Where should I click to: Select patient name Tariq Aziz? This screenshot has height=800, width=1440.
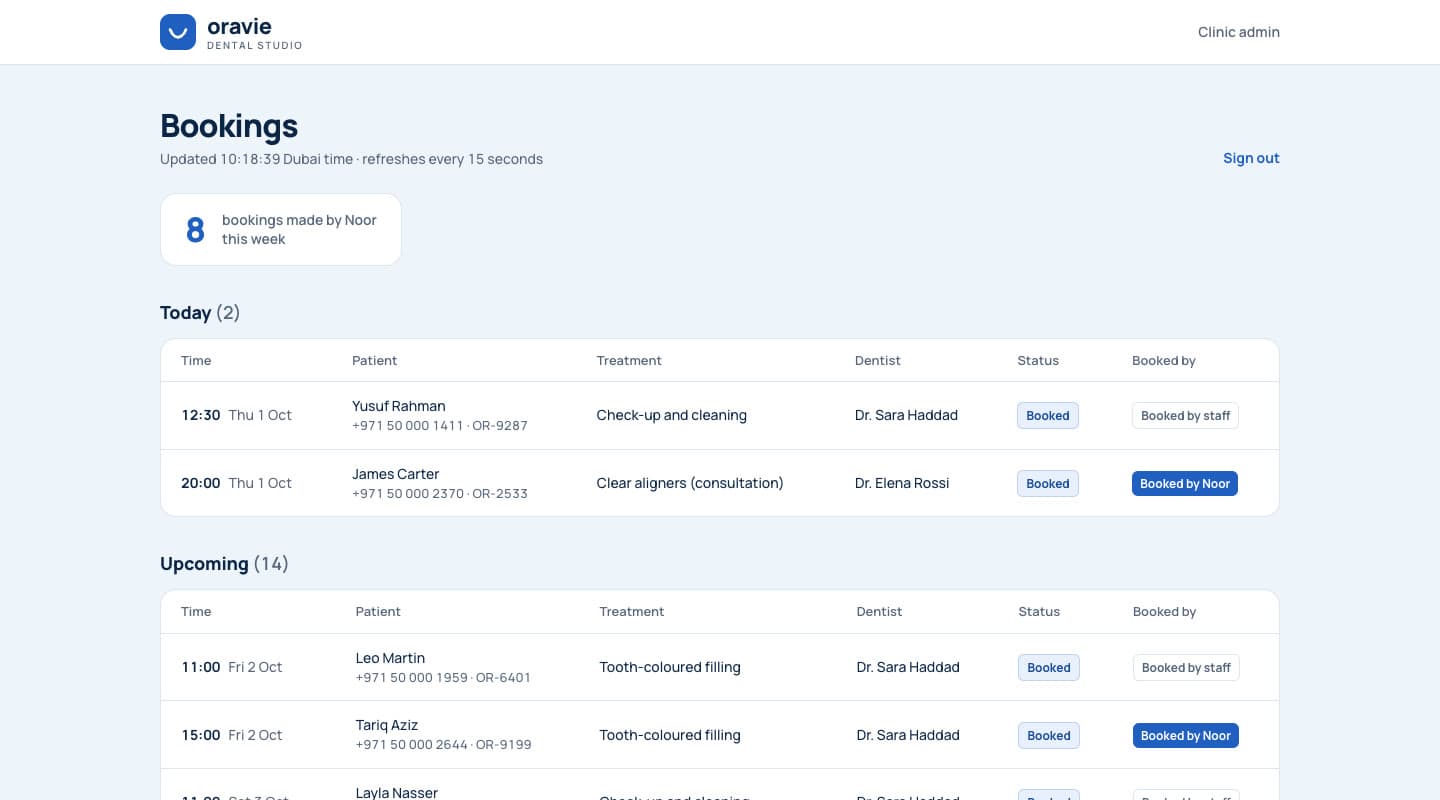click(387, 725)
